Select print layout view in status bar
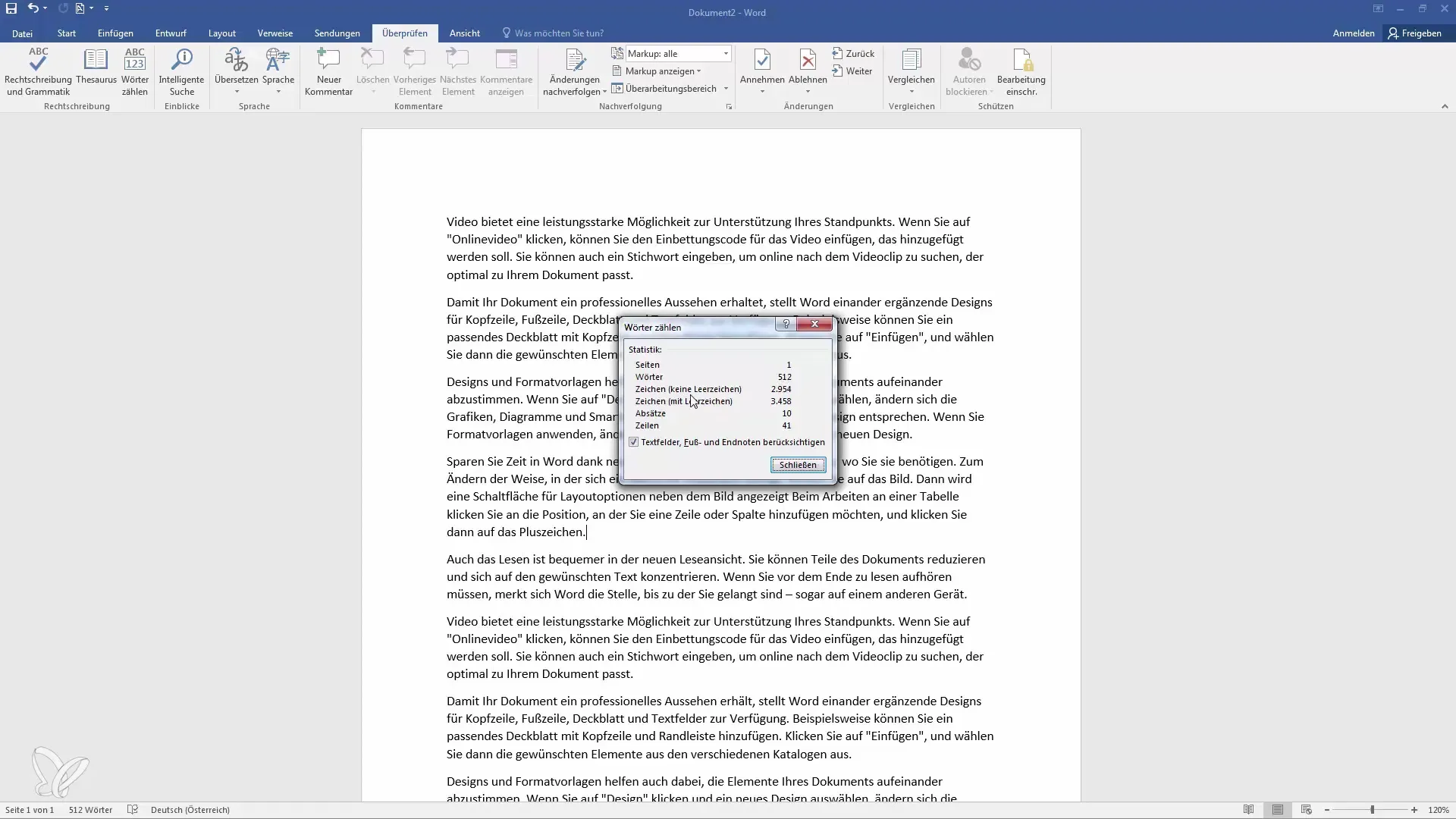Viewport: 1456px width, 819px height. (1278, 810)
